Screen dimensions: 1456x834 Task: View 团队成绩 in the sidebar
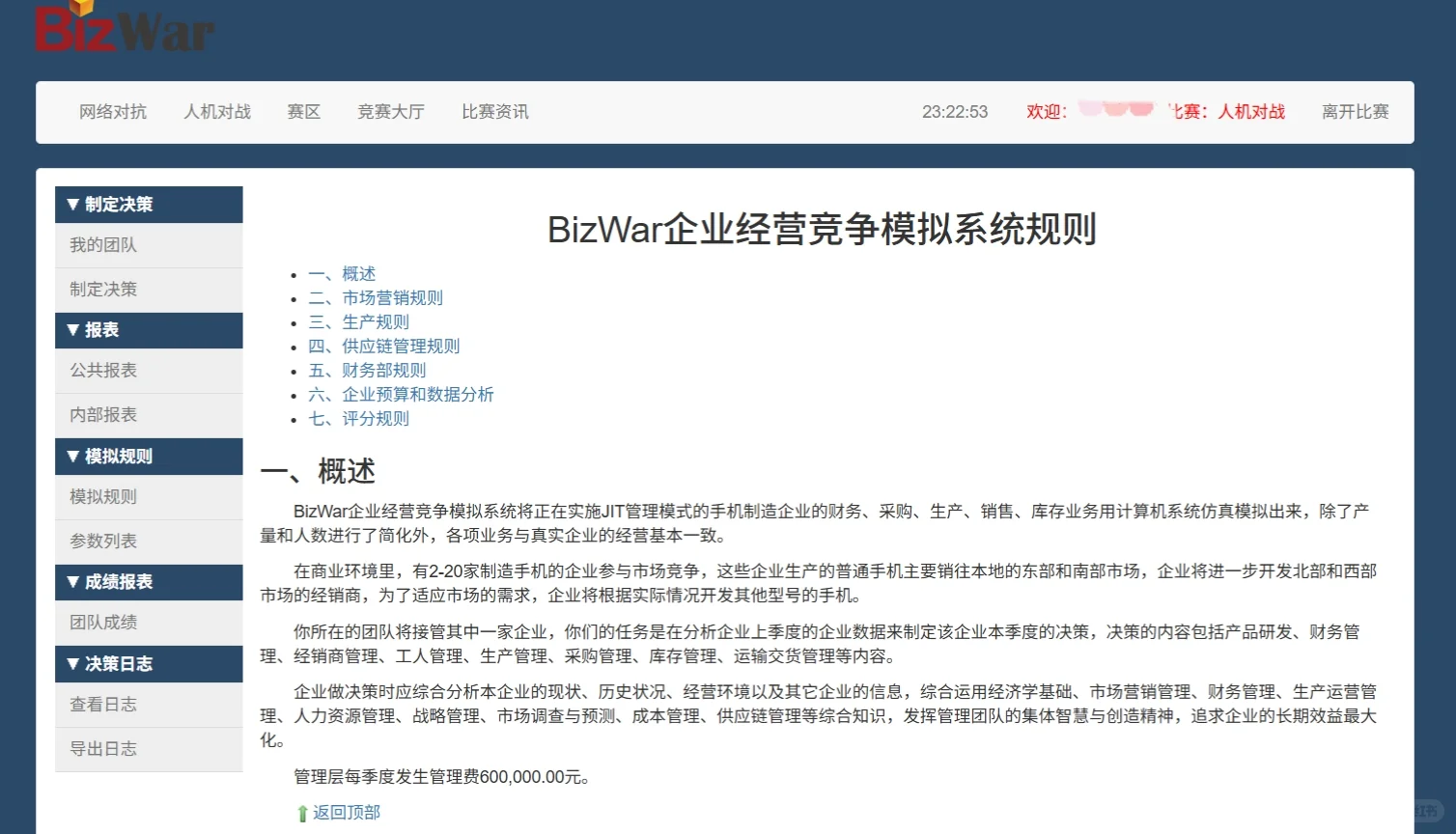click(x=149, y=623)
